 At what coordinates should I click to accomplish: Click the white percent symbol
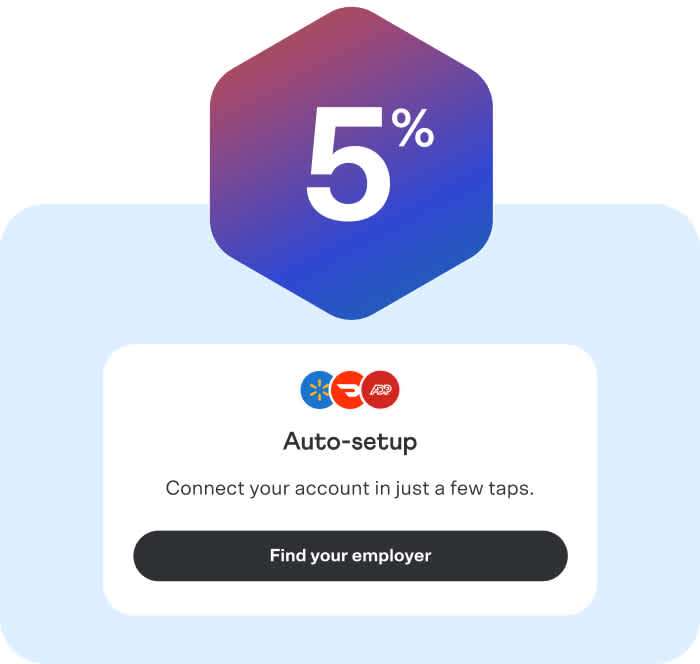click(x=412, y=128)
